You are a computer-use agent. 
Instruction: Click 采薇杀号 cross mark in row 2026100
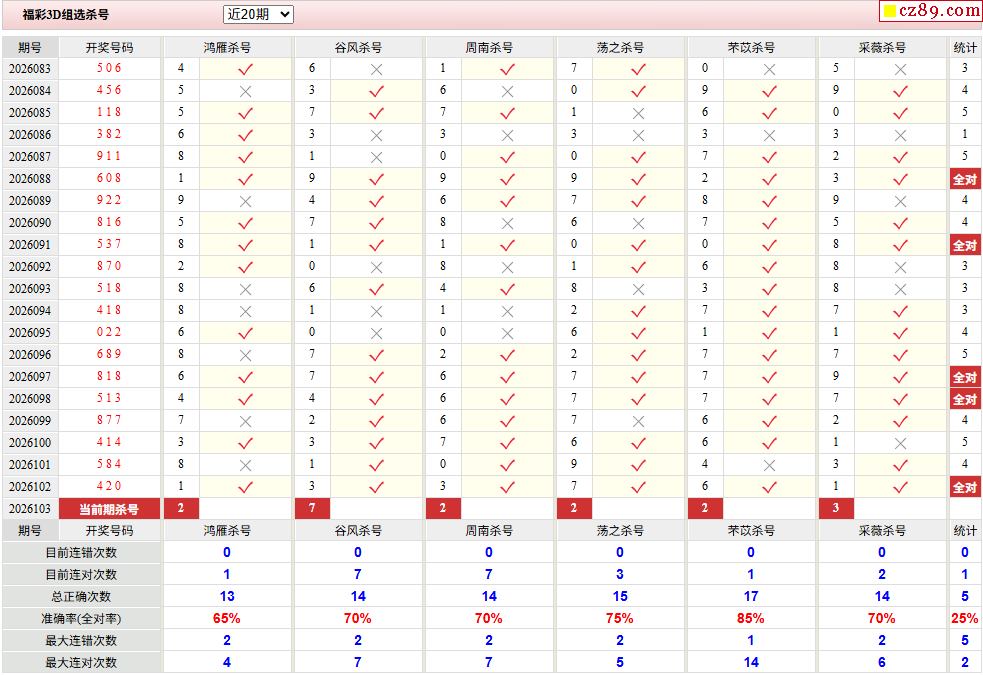click(900, 444)
